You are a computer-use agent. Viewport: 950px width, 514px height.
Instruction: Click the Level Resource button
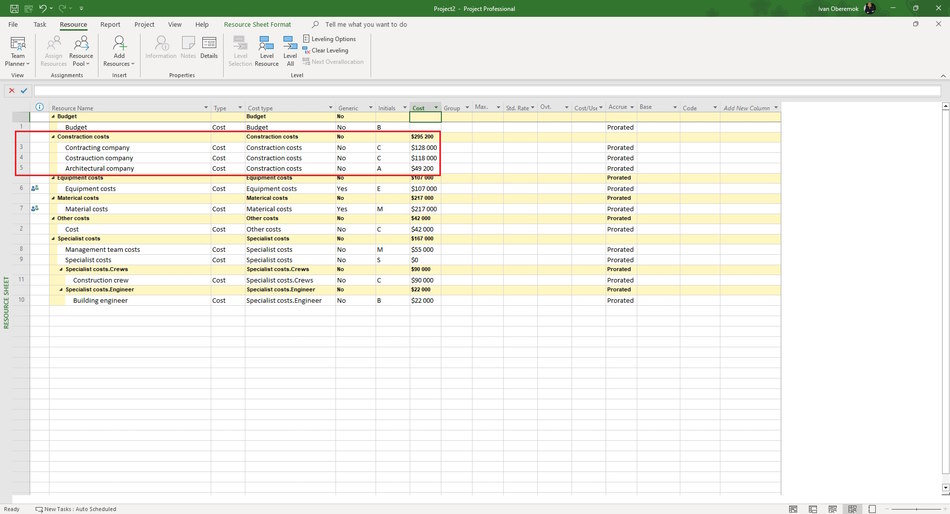pyautogui.click(x=266, y=52)
